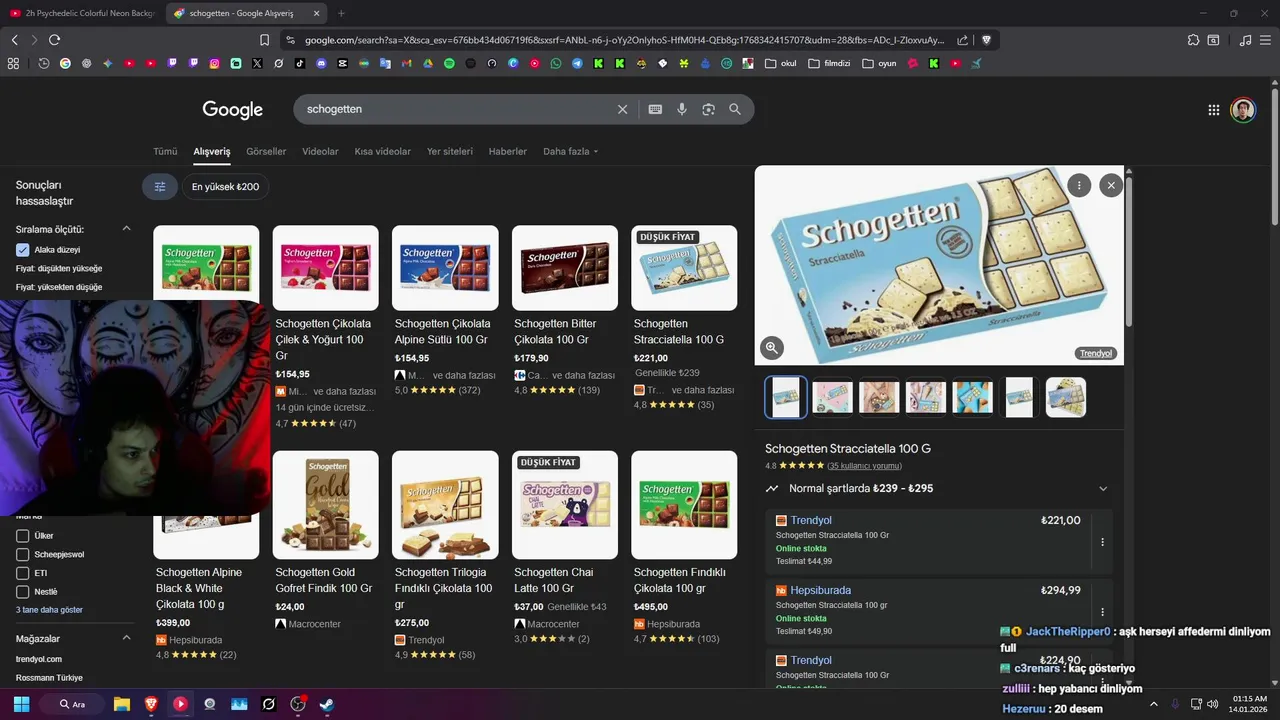
Task: Click the Google logo
Action: [x=232, y=110]
